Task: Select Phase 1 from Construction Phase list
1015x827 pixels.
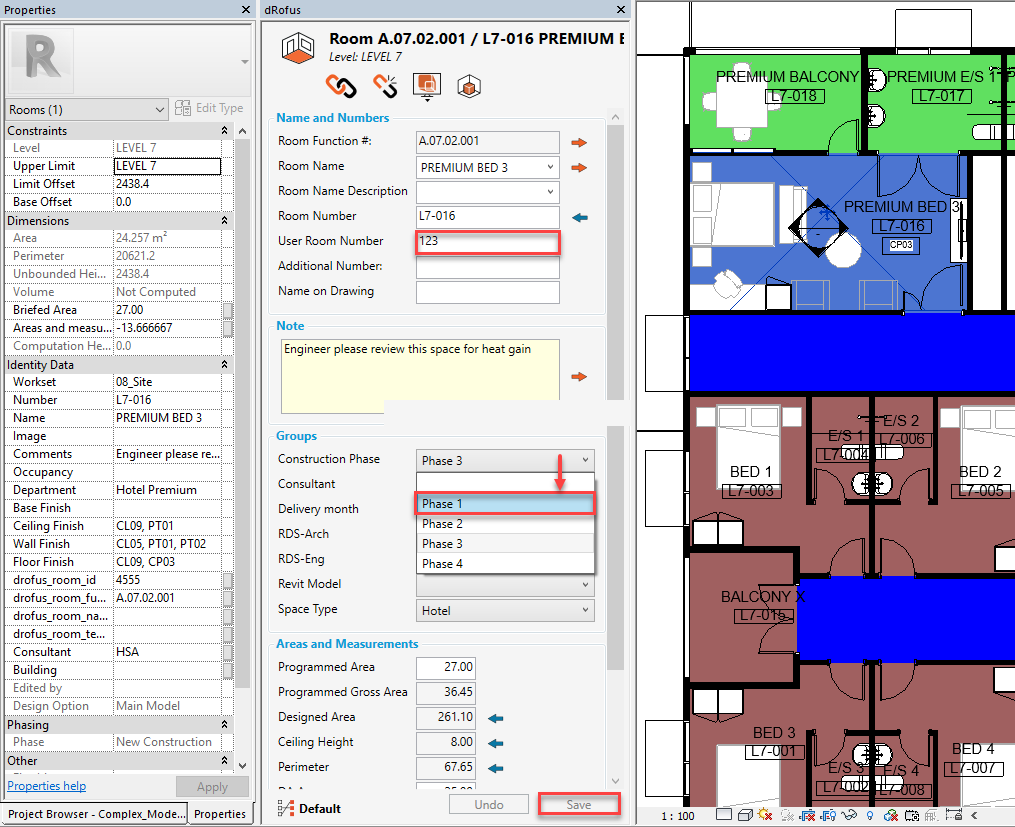Action: click(x=505, y=504)
